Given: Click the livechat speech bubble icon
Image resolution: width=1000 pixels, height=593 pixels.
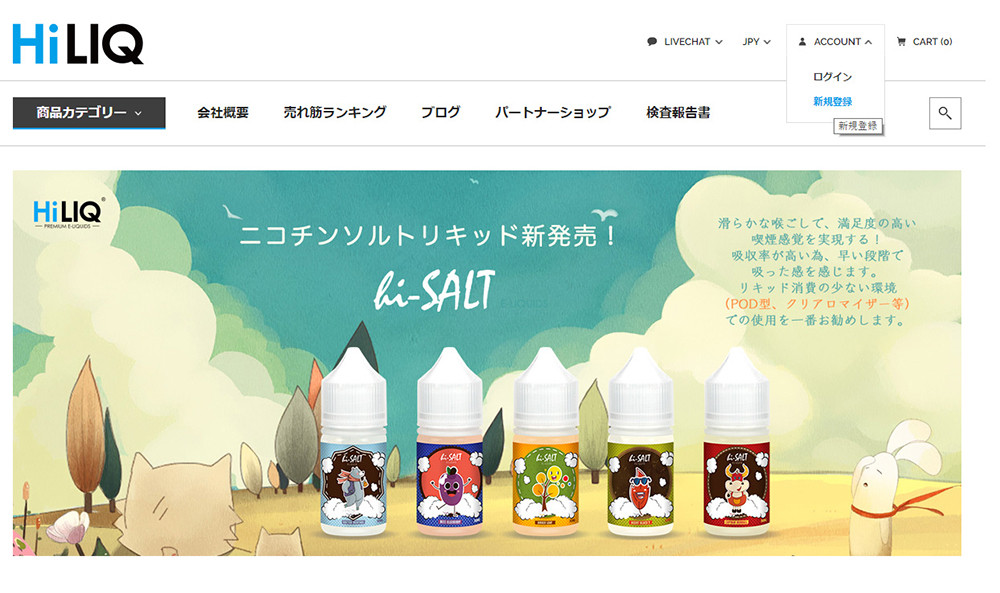Looking at the screenshot, I should [x=652, y=41].
